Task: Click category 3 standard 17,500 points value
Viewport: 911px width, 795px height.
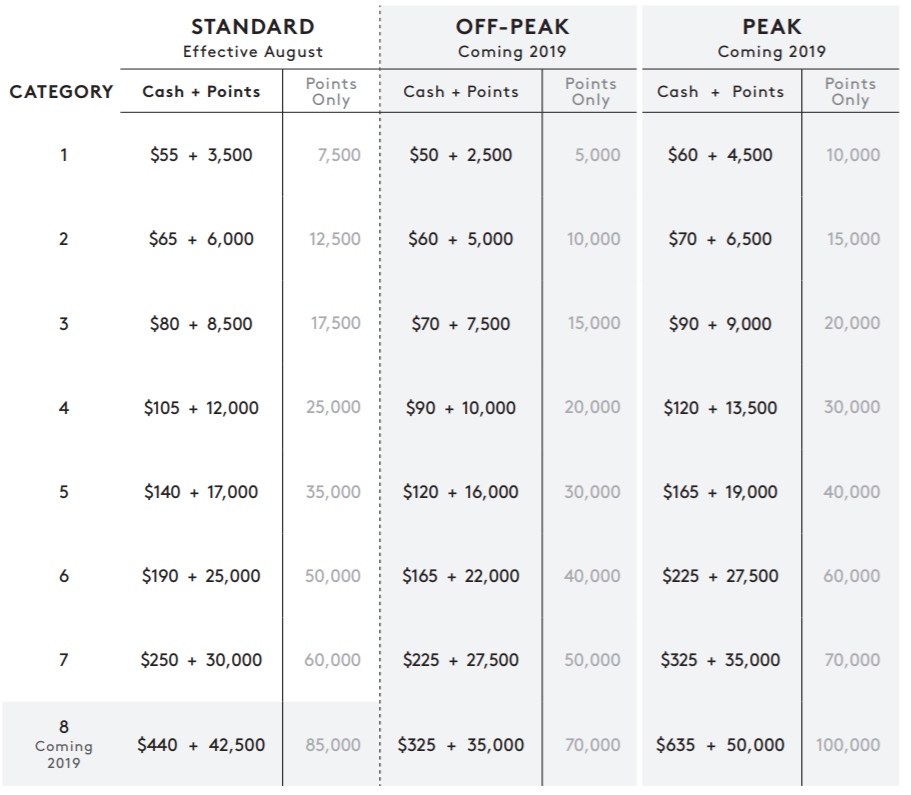Action: 335,323
